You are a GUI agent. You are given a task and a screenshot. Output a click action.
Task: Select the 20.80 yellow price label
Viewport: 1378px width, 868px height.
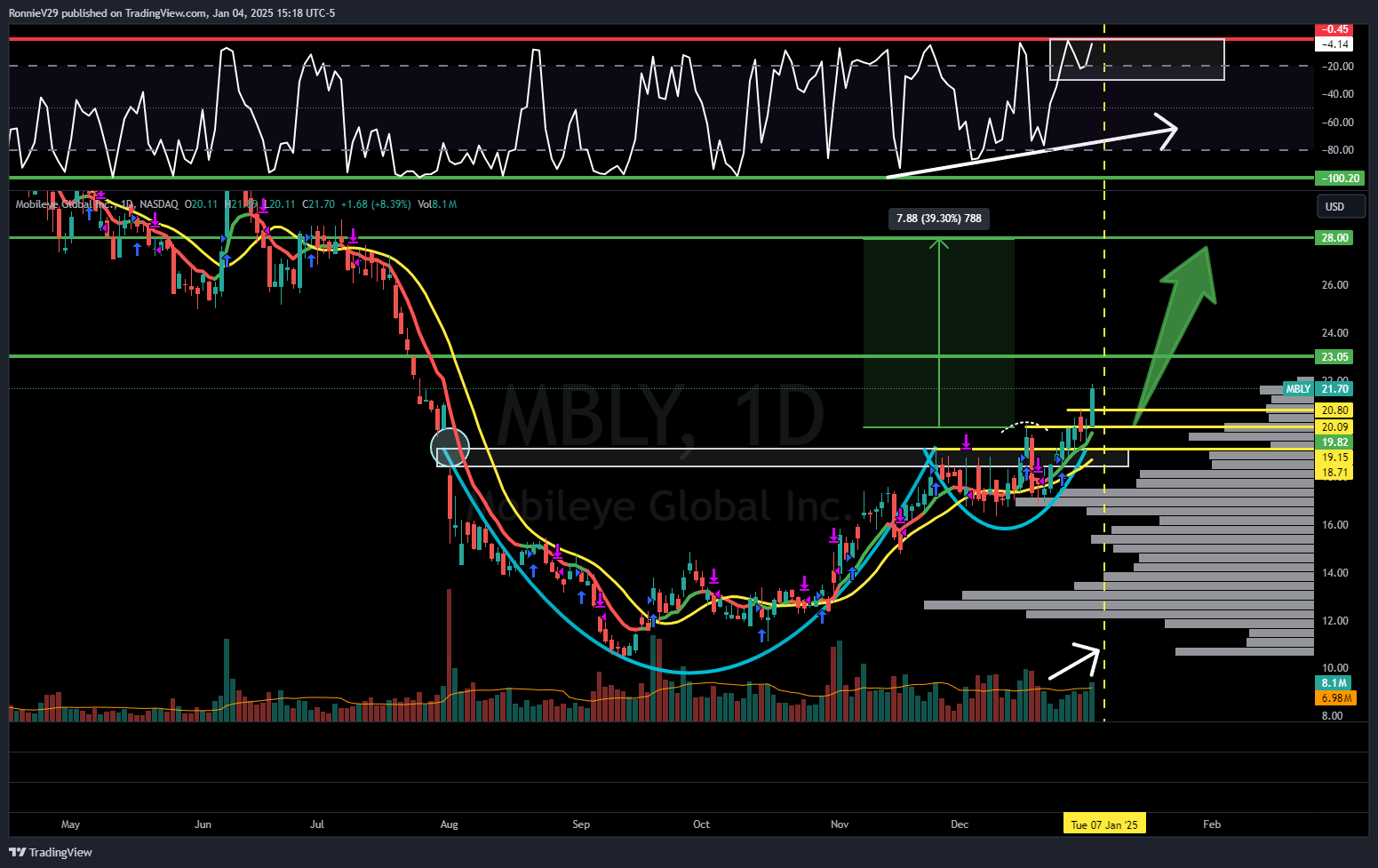point(1334,410)
